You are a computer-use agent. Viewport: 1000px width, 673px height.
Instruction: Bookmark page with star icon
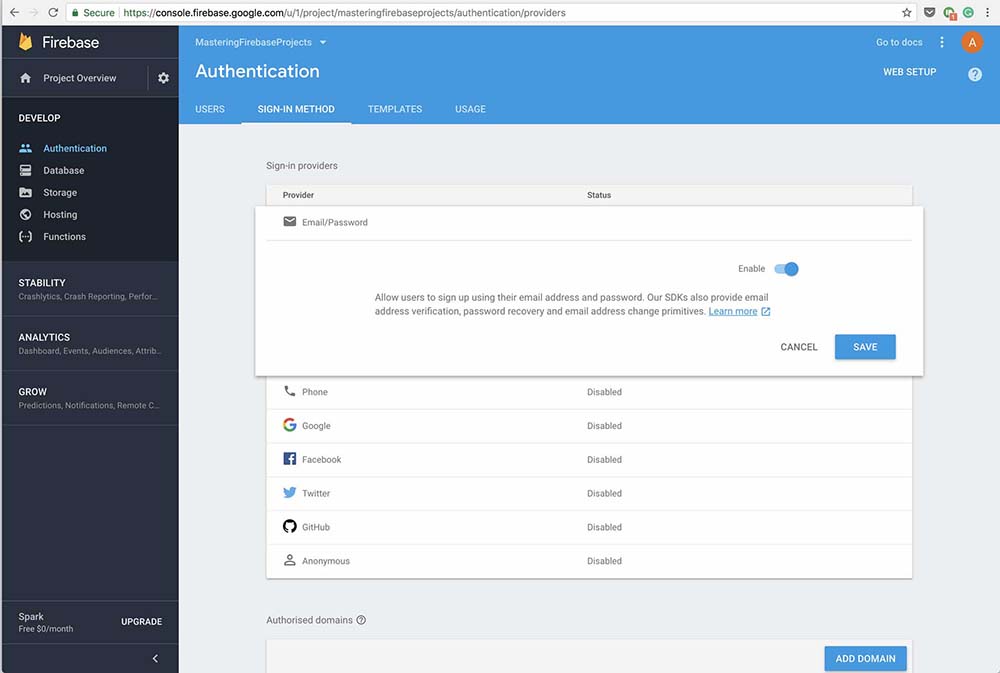pos(907,13)
